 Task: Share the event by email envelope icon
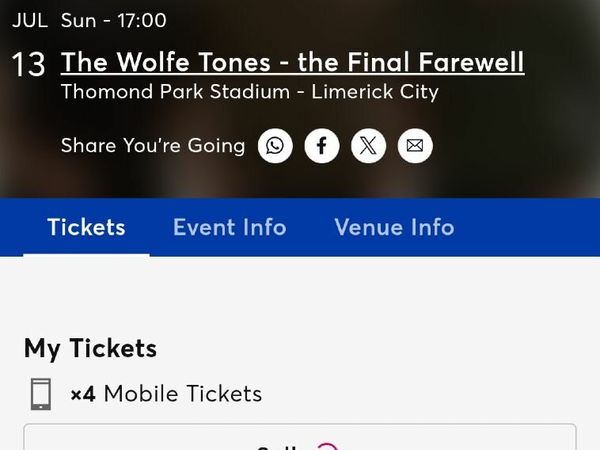(415, 146)
